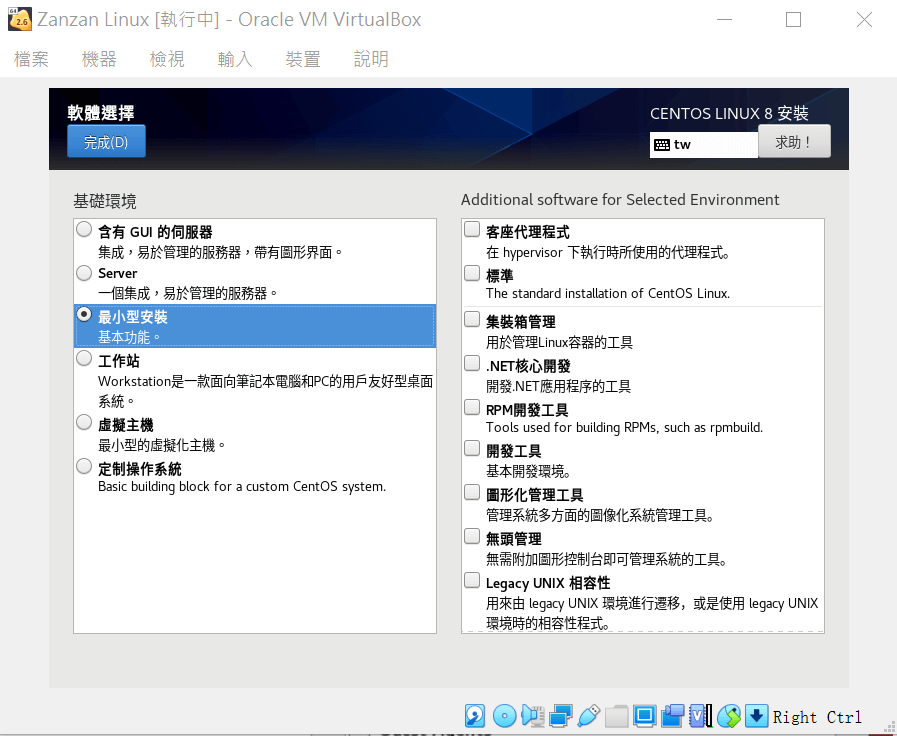Click the keyboard capture arrow icon

pos(756,715)
